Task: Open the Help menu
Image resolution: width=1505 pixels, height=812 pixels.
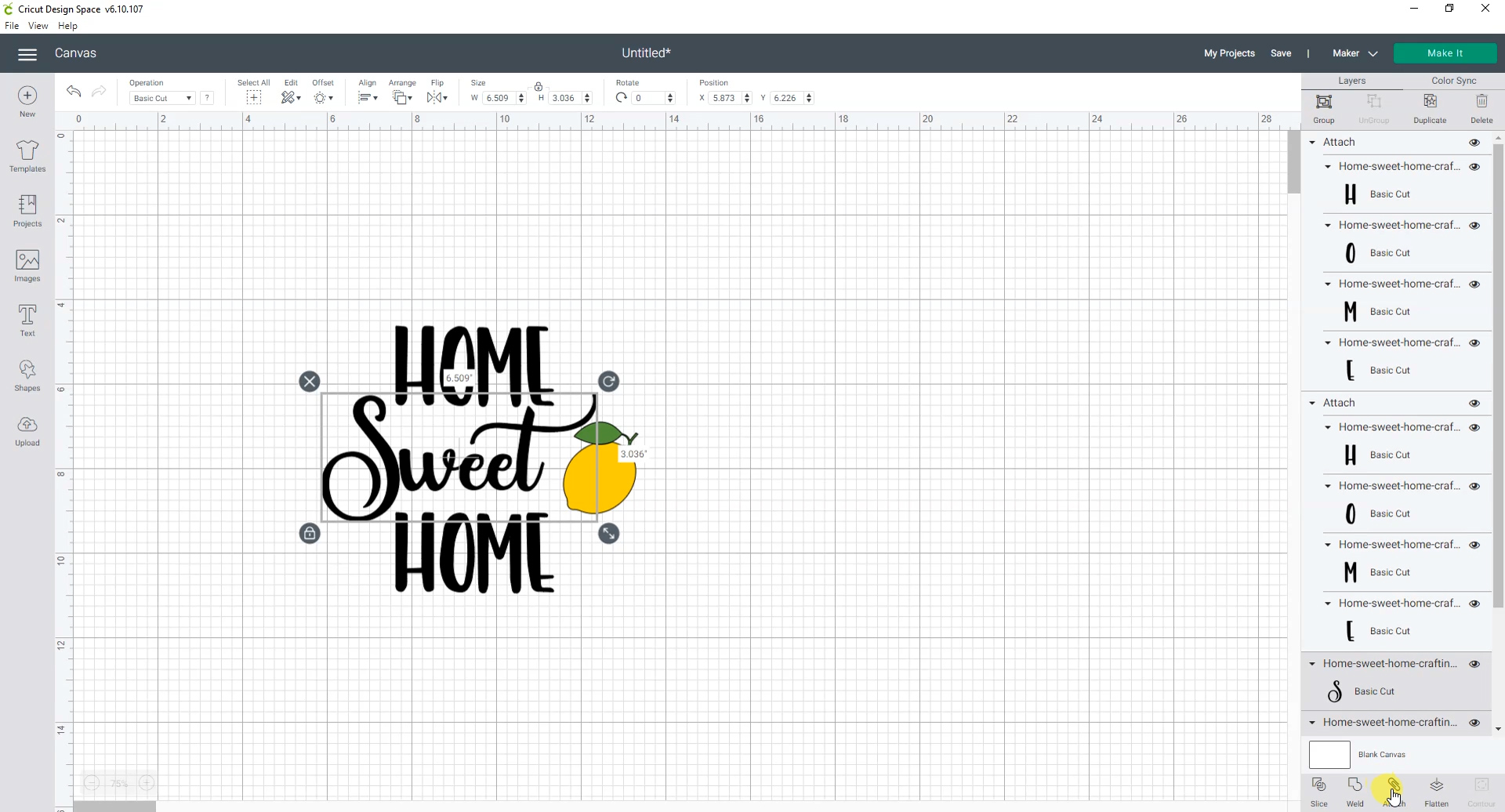Action: (x=68, y=26)
